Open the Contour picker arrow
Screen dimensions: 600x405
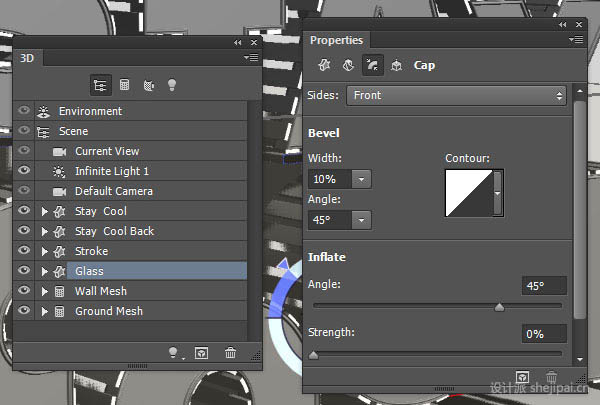tap(497, 193)
